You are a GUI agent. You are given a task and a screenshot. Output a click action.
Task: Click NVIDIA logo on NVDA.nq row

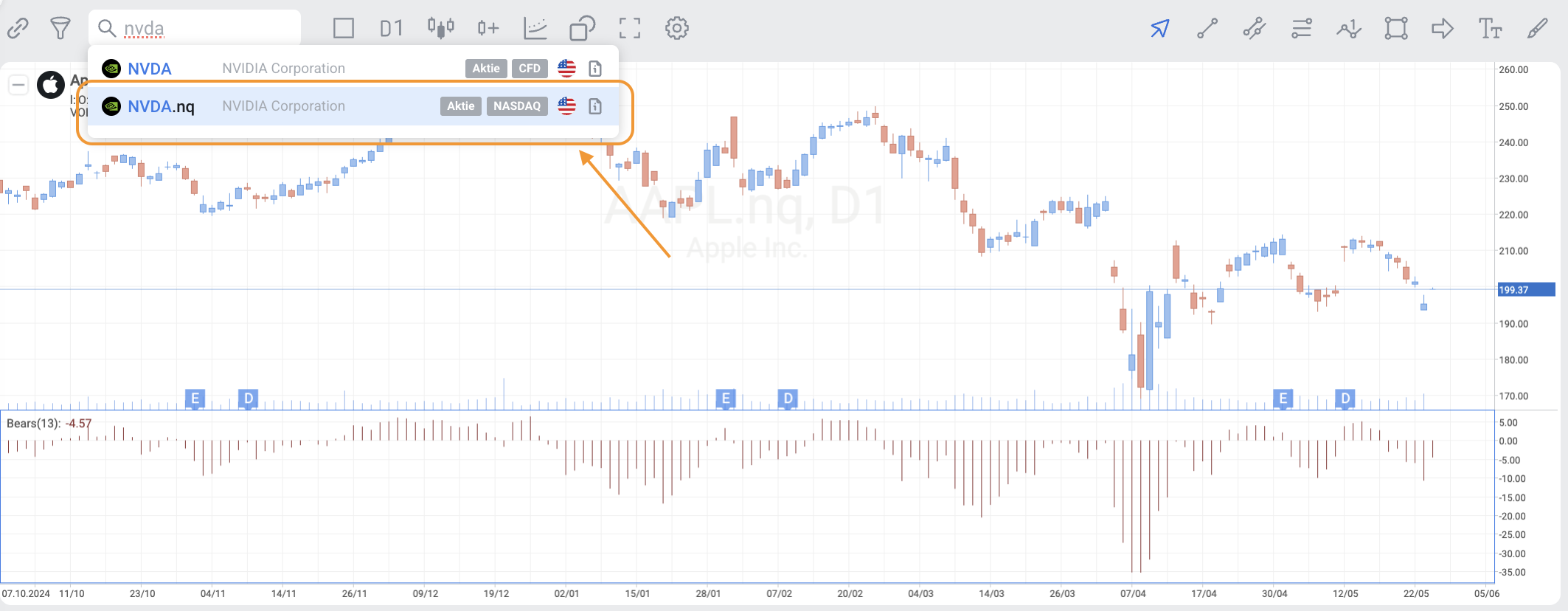pyautogui.click(x=111, y=106)
